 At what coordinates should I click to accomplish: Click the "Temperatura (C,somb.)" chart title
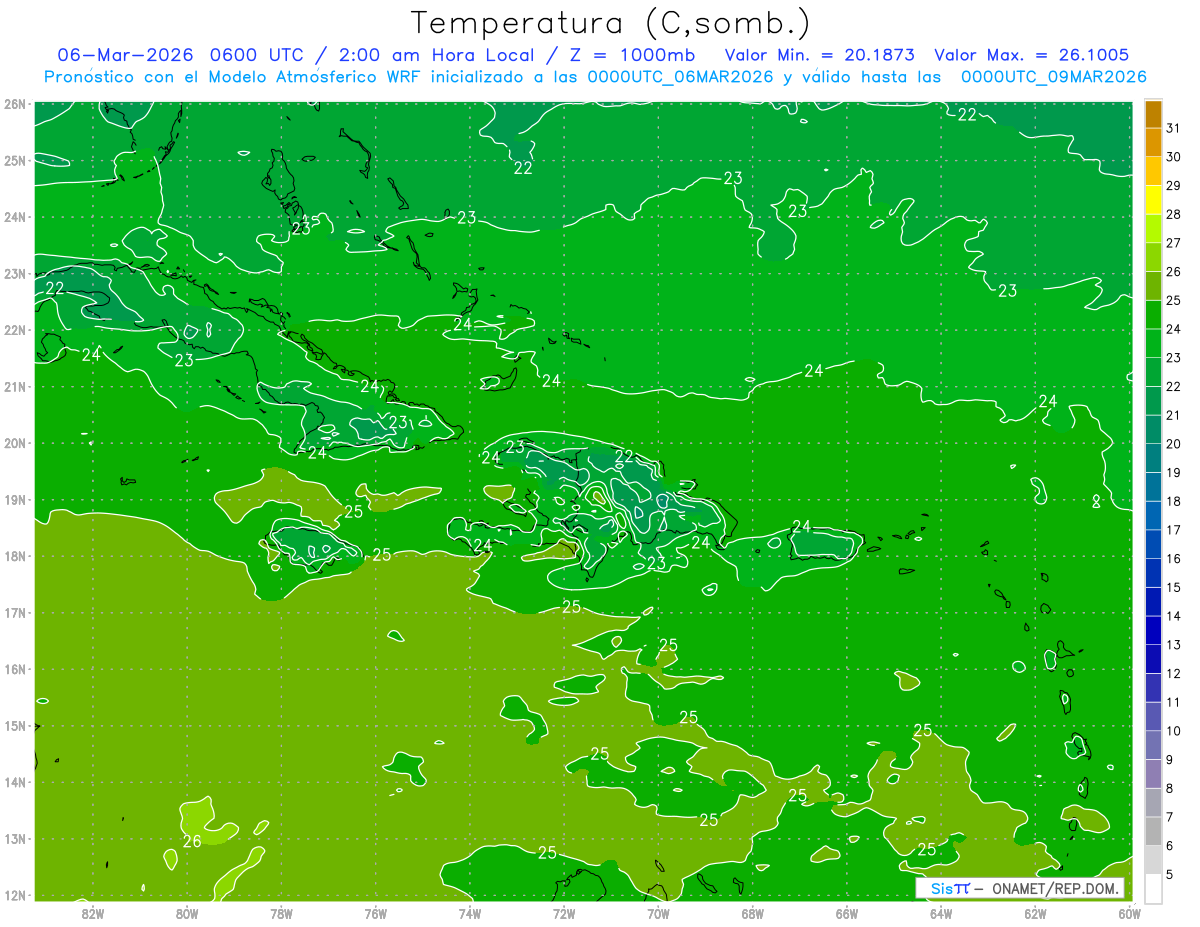[611, 23]
